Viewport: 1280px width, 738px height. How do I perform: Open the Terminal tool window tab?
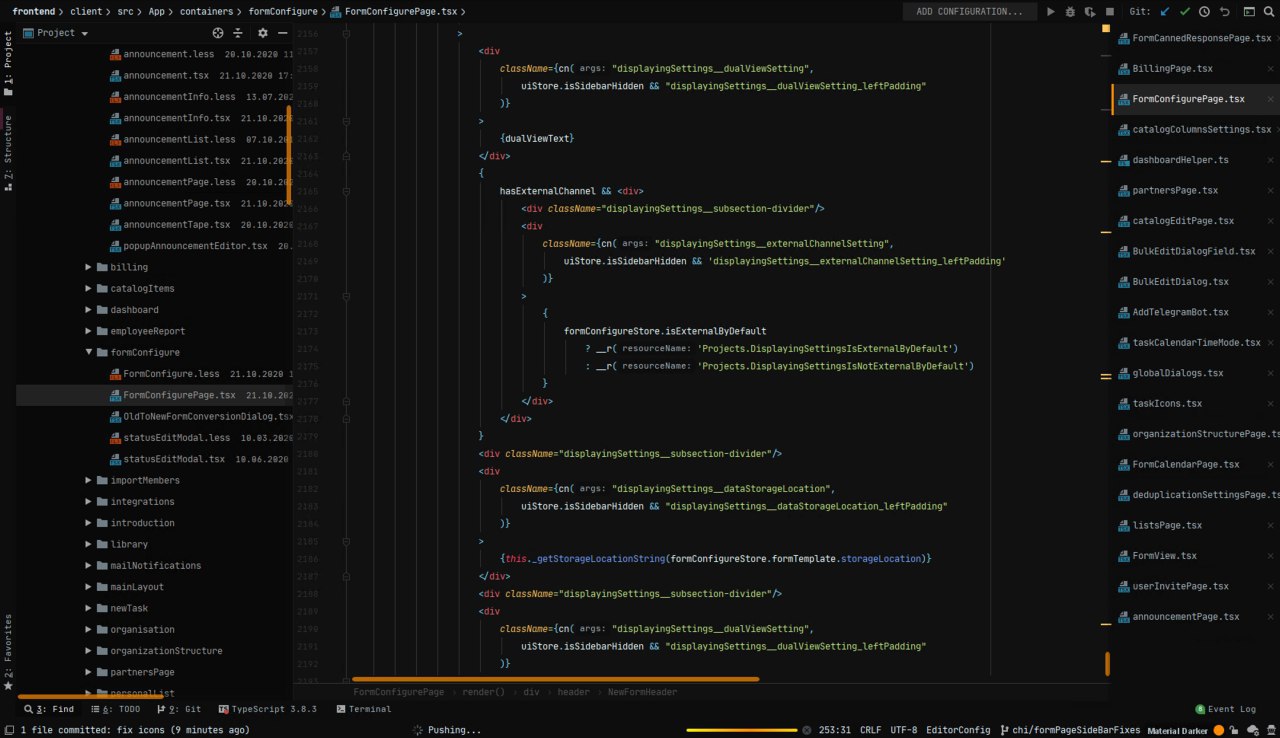(x=363, y=709)
